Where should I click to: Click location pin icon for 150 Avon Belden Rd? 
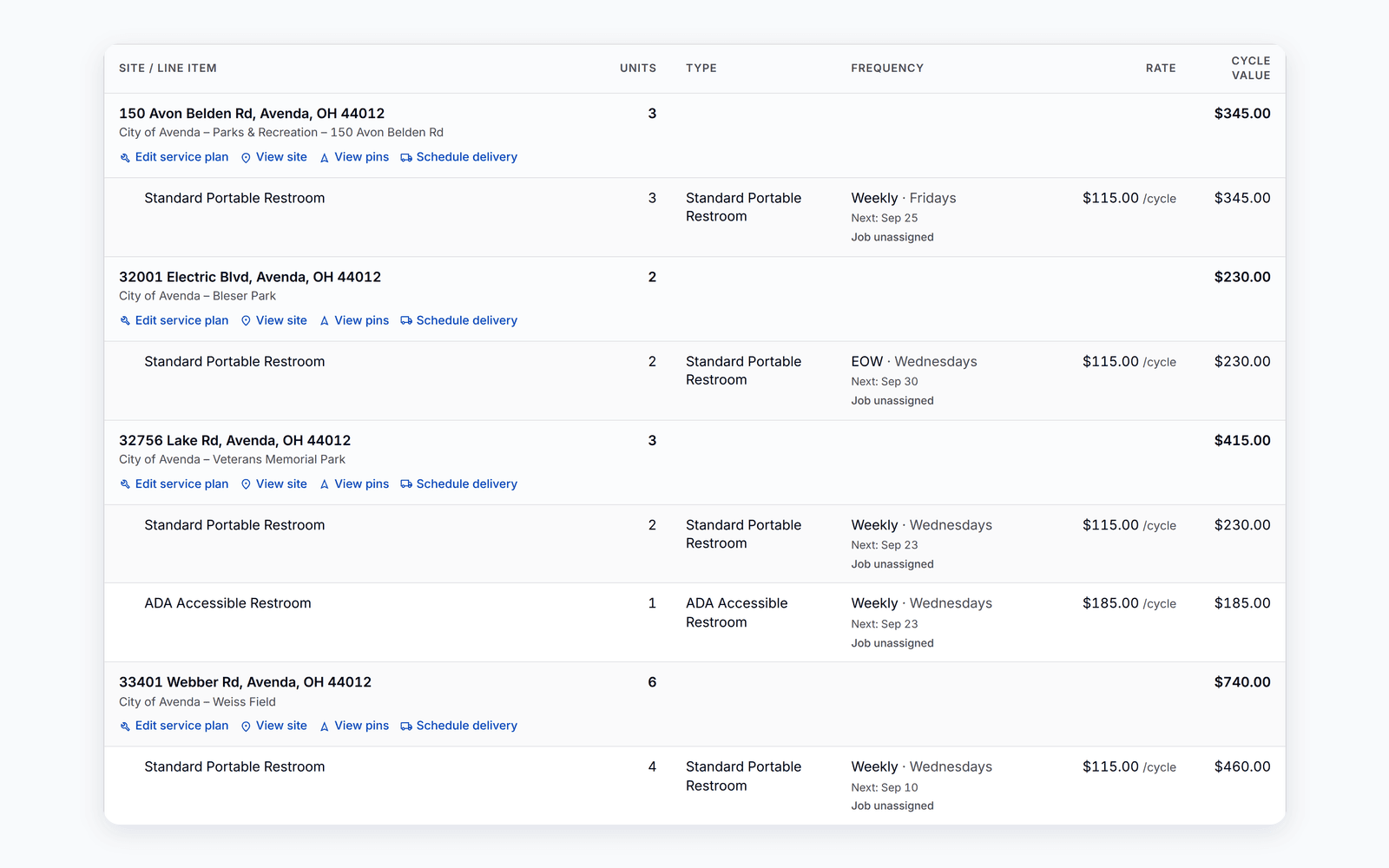pyautogui.click(x=246, y=158)
